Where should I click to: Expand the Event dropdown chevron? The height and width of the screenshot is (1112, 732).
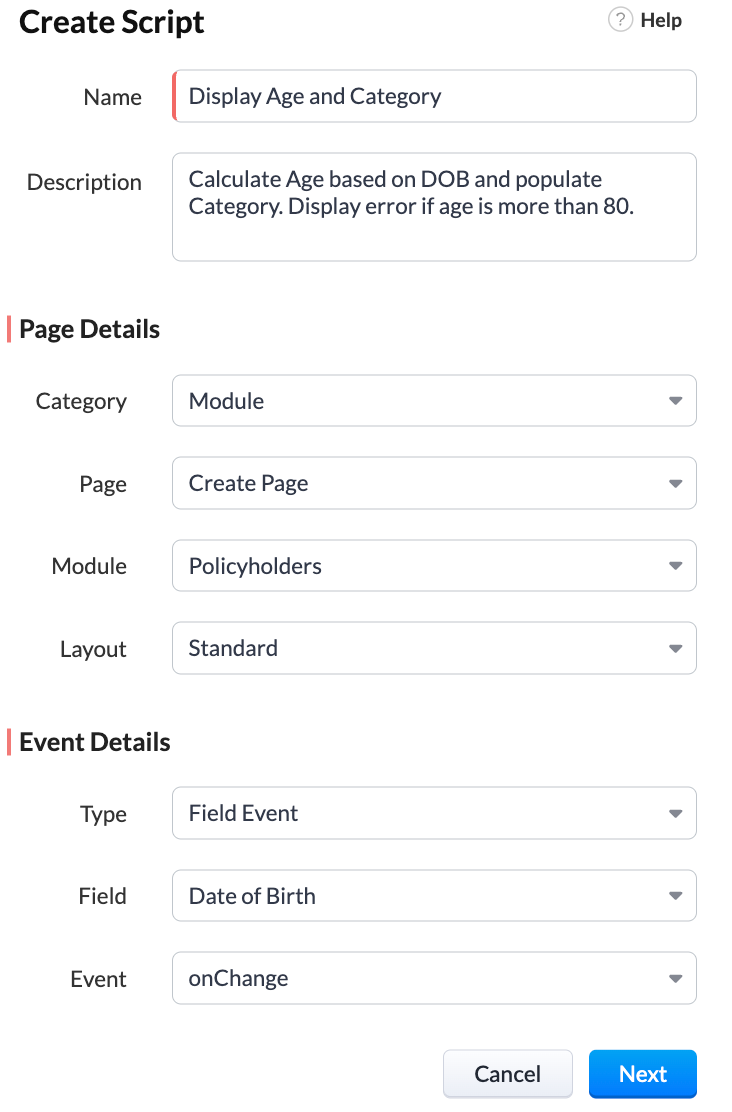click(674, 978)
